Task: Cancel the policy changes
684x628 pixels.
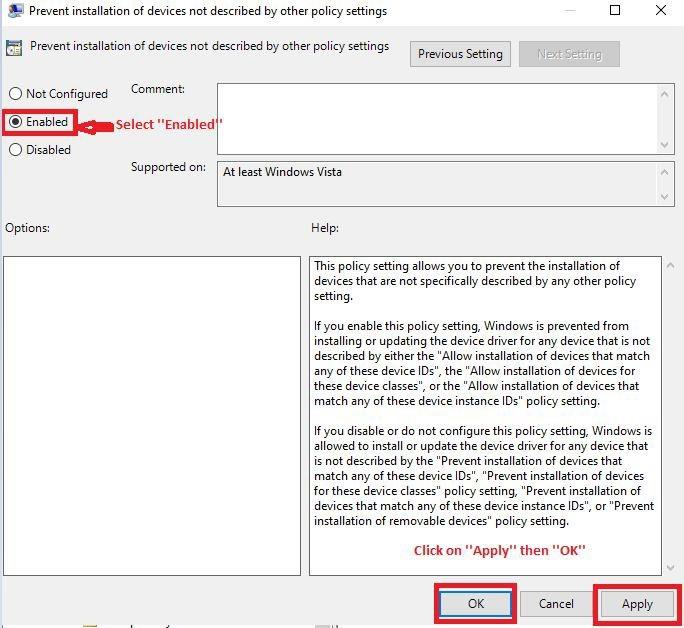Action: click(x=555, y=604)
